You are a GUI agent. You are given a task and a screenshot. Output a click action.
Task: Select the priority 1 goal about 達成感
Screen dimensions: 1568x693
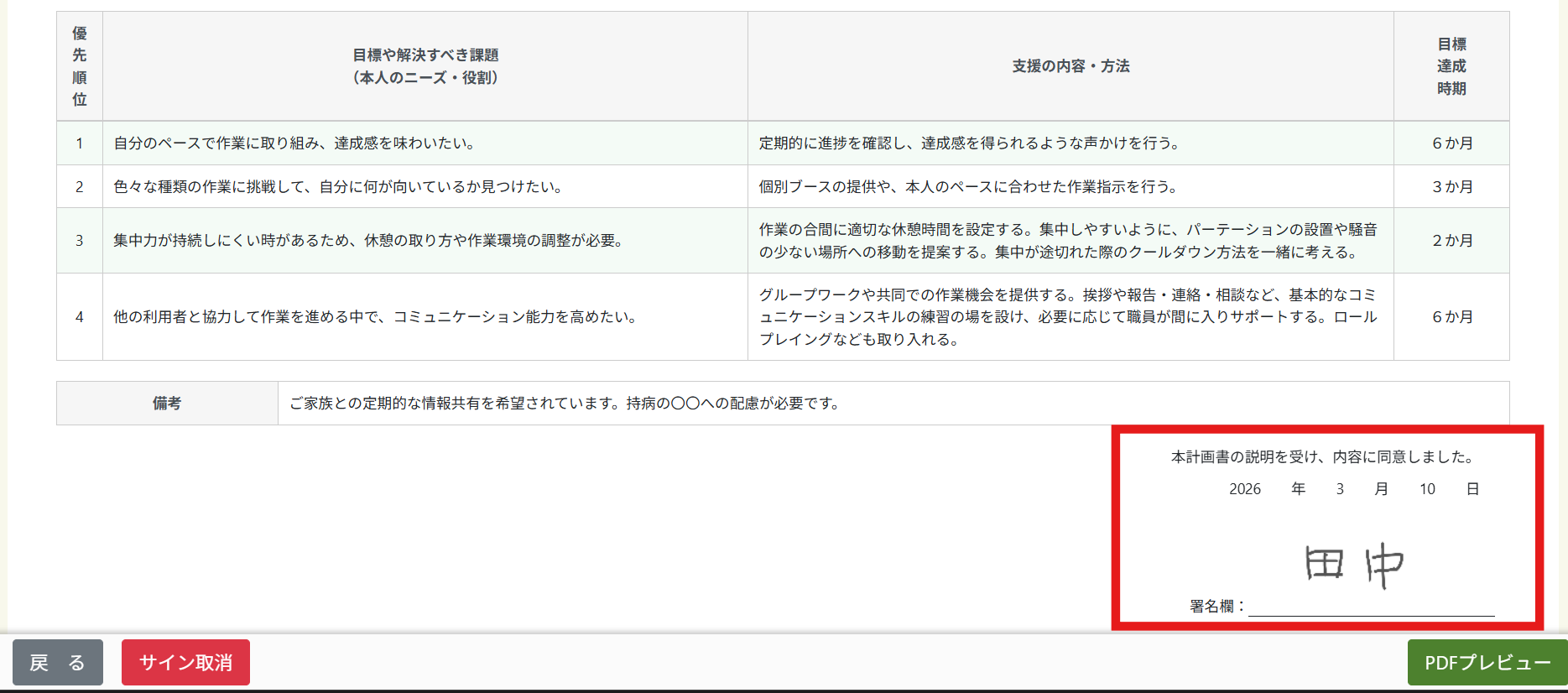[295, 143]
